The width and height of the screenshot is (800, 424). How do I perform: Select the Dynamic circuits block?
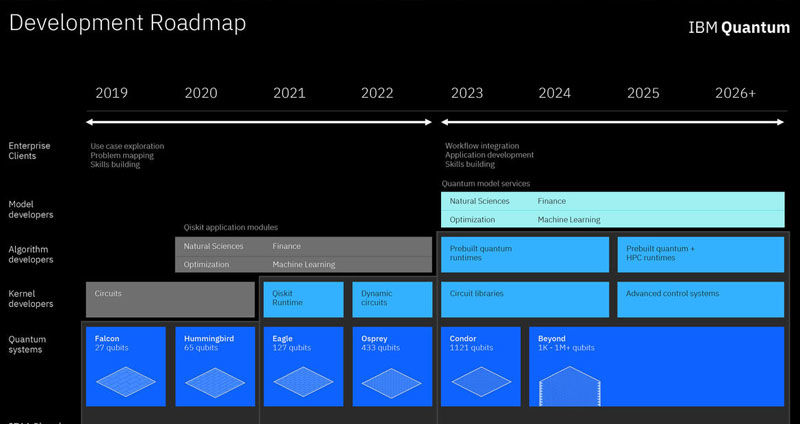[391, 299]
